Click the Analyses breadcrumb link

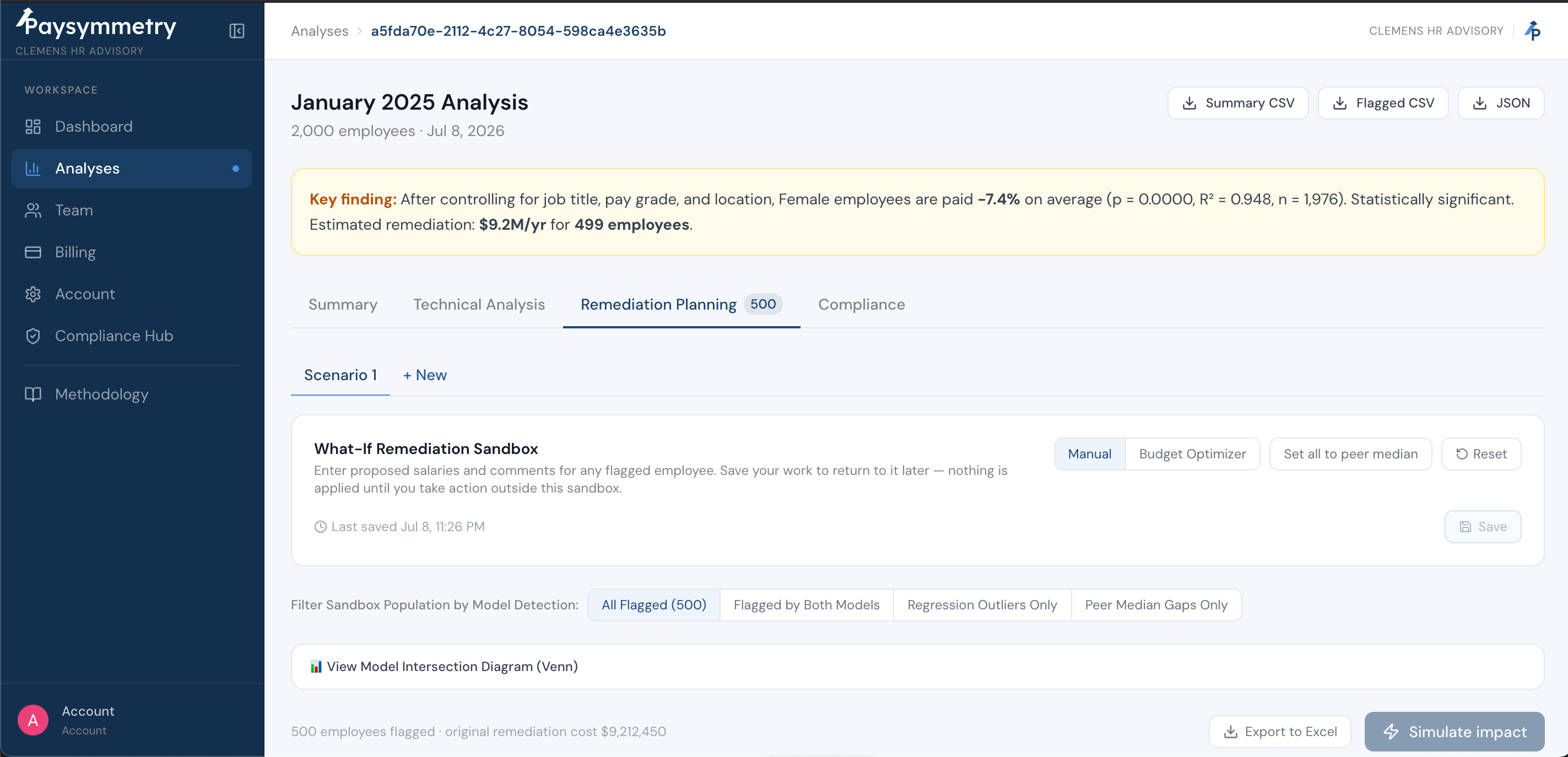pos(320,31)
